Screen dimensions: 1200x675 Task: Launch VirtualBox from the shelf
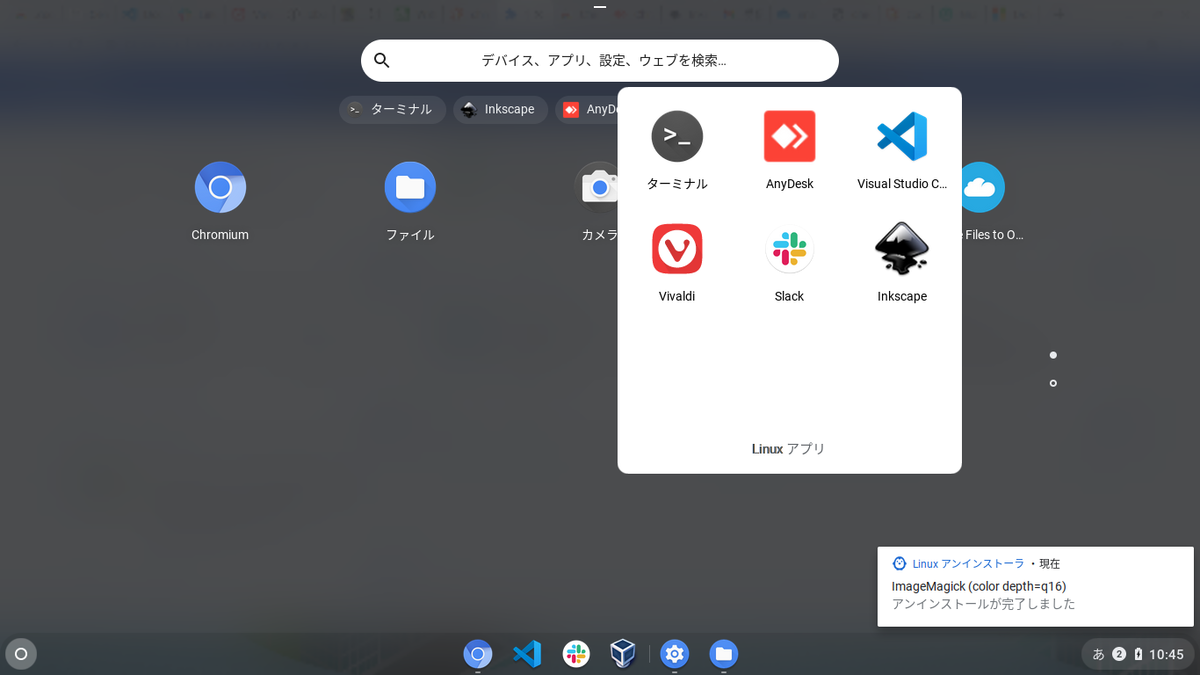[x=623, y=654]
